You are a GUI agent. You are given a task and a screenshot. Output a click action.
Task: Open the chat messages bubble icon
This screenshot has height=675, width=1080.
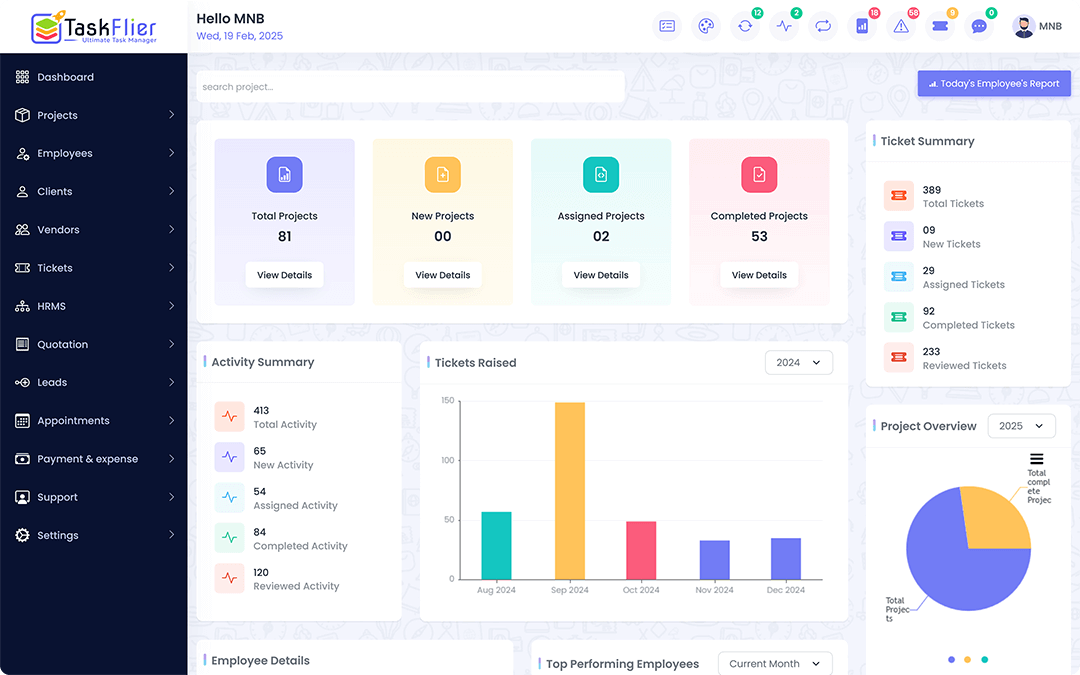(979, 27)
